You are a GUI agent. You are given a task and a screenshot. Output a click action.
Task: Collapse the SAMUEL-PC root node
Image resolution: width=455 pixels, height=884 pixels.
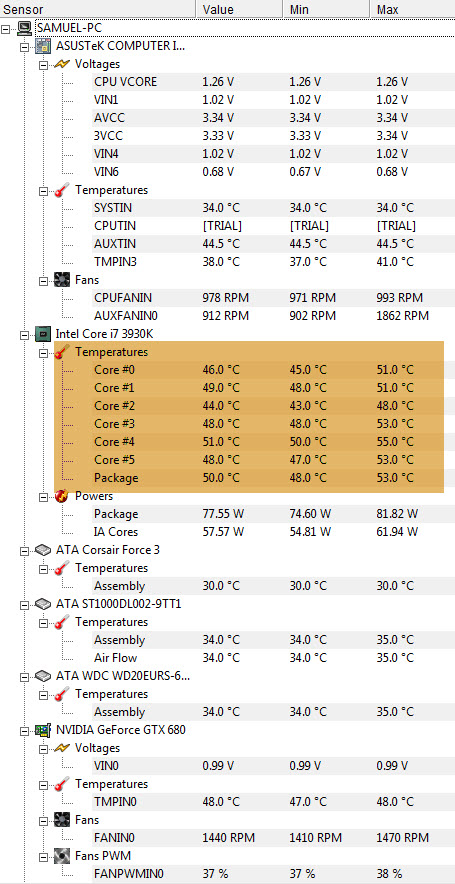[6, 28]
